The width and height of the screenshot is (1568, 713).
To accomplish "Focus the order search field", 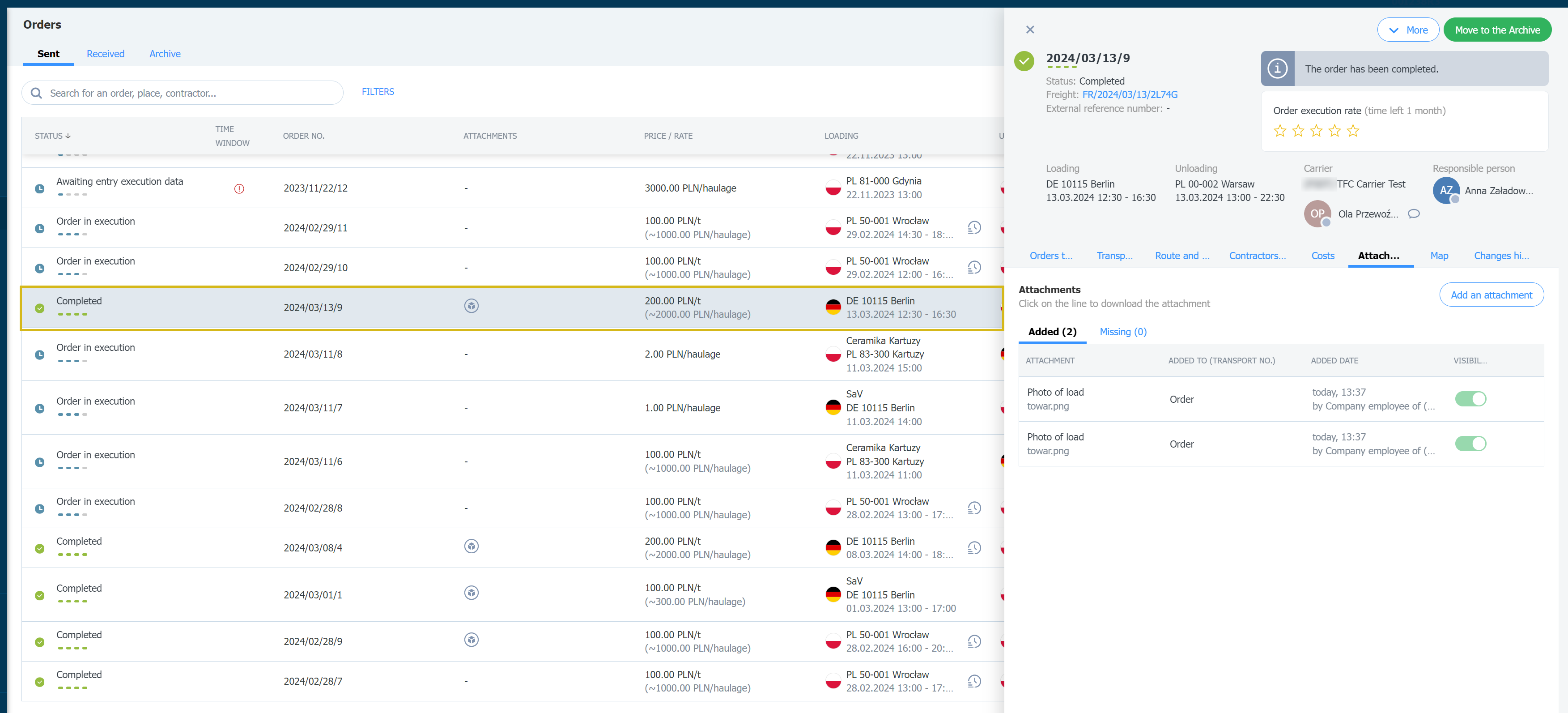I will point(183,93).
